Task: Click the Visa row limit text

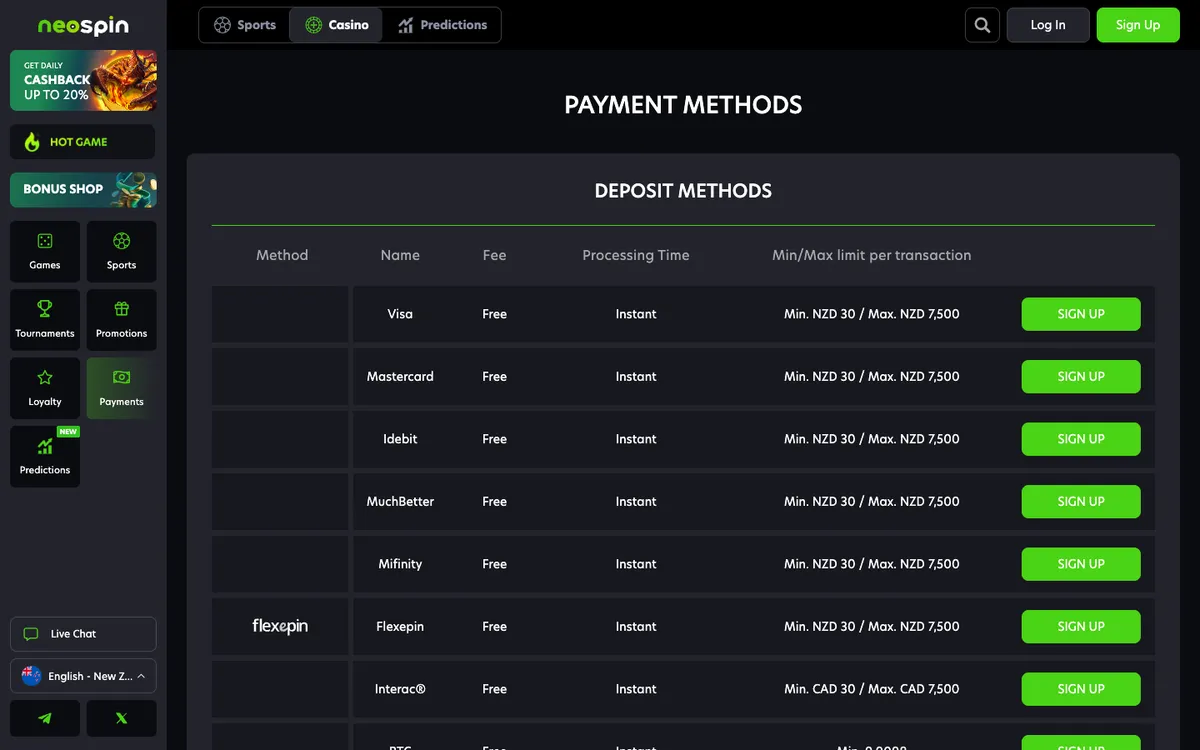Action: (x=871, y=314)
